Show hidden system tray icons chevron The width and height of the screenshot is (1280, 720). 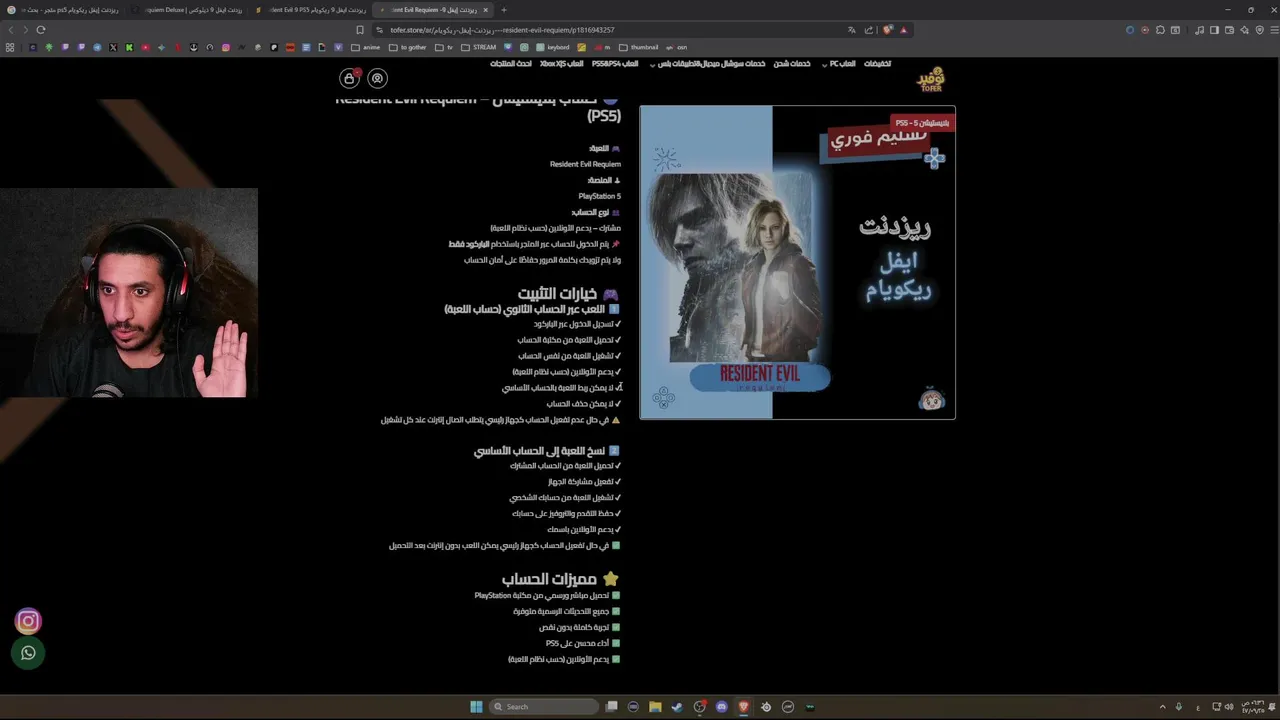tap(1163, 707)
